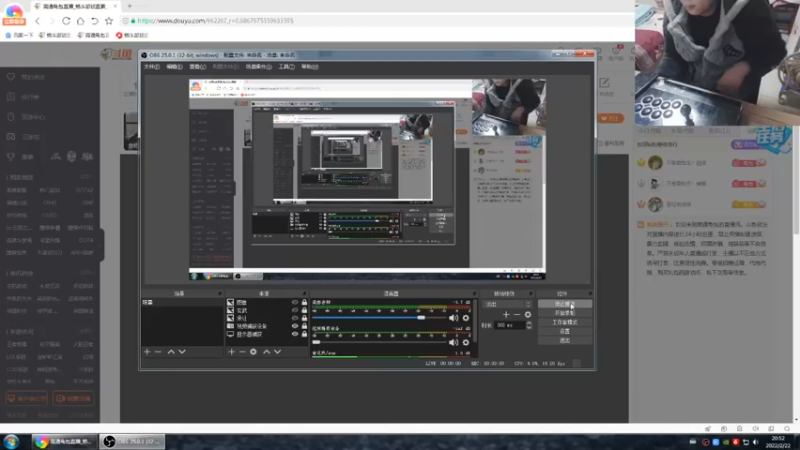Open the volume icon in the system tray

[x=756, y=442]
